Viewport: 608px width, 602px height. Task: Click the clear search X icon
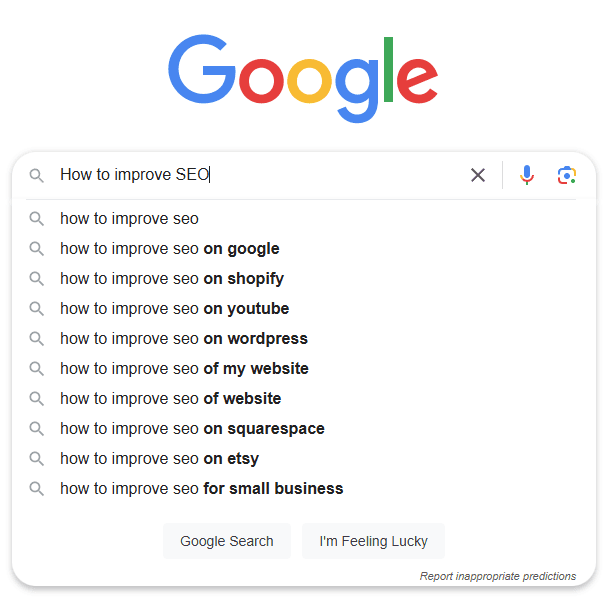click(x=478, y=175)
